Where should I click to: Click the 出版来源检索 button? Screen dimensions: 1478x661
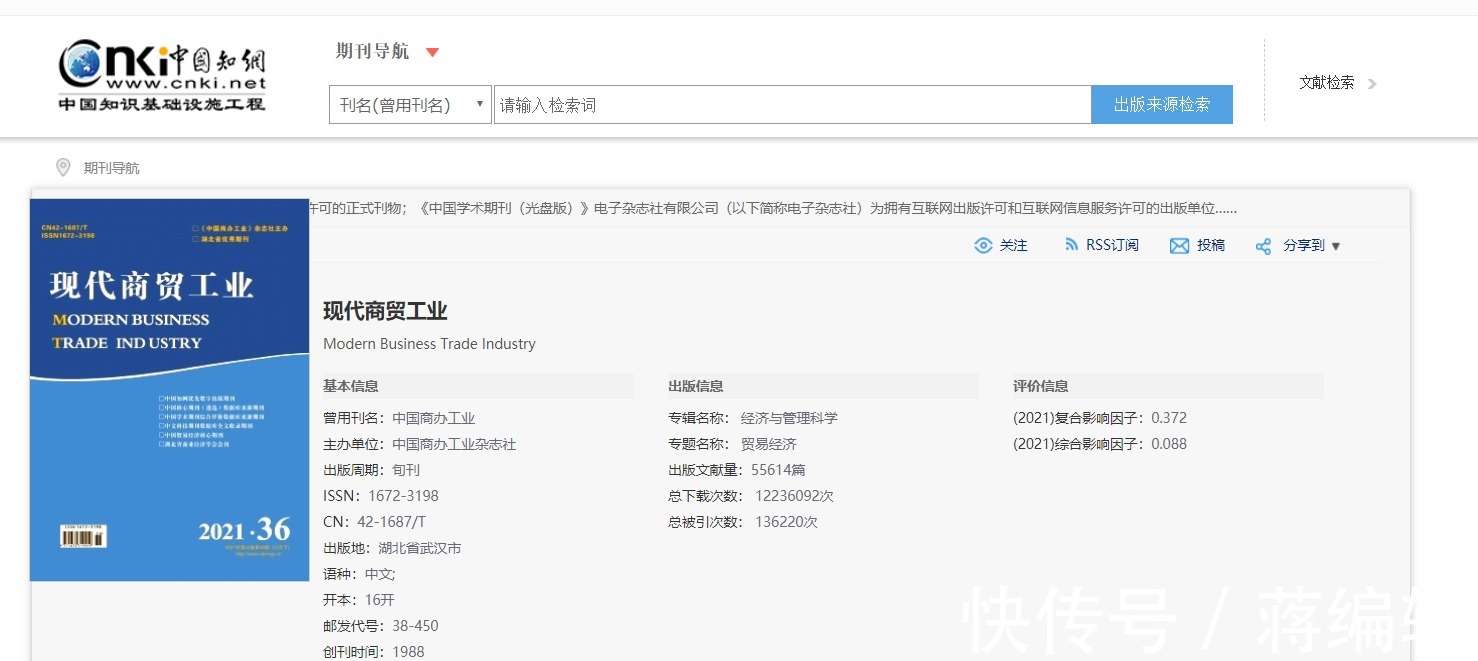click(x=1162, y=105)
